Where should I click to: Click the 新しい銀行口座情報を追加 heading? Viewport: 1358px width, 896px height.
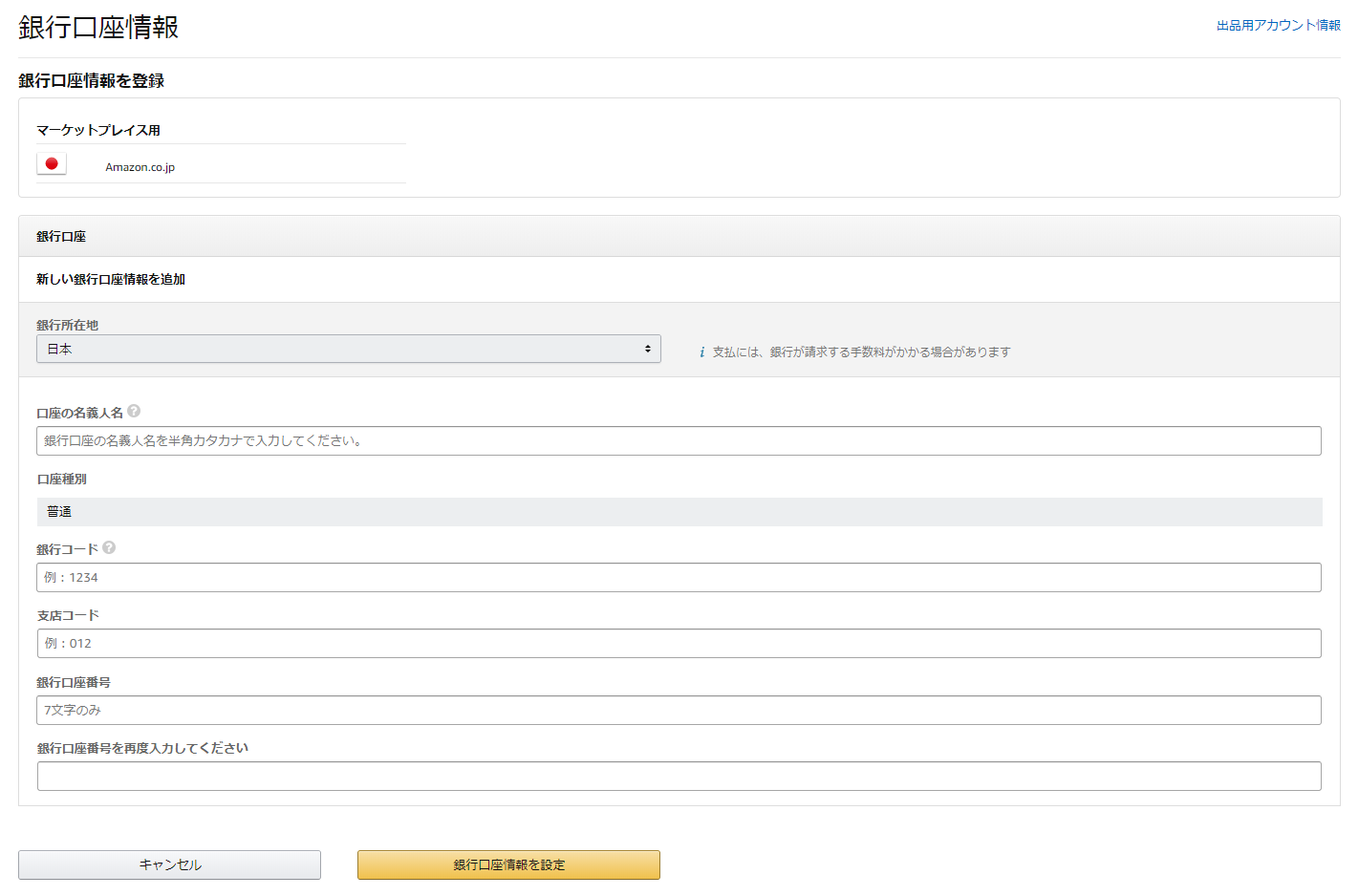pos(110,279)
